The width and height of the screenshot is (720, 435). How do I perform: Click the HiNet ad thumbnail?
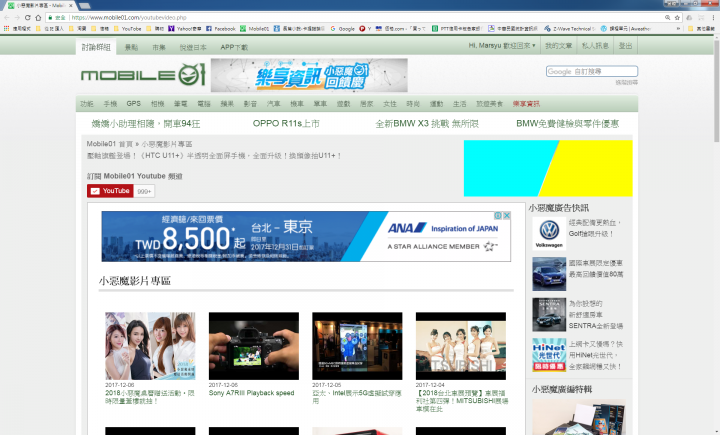click(549, 355)
